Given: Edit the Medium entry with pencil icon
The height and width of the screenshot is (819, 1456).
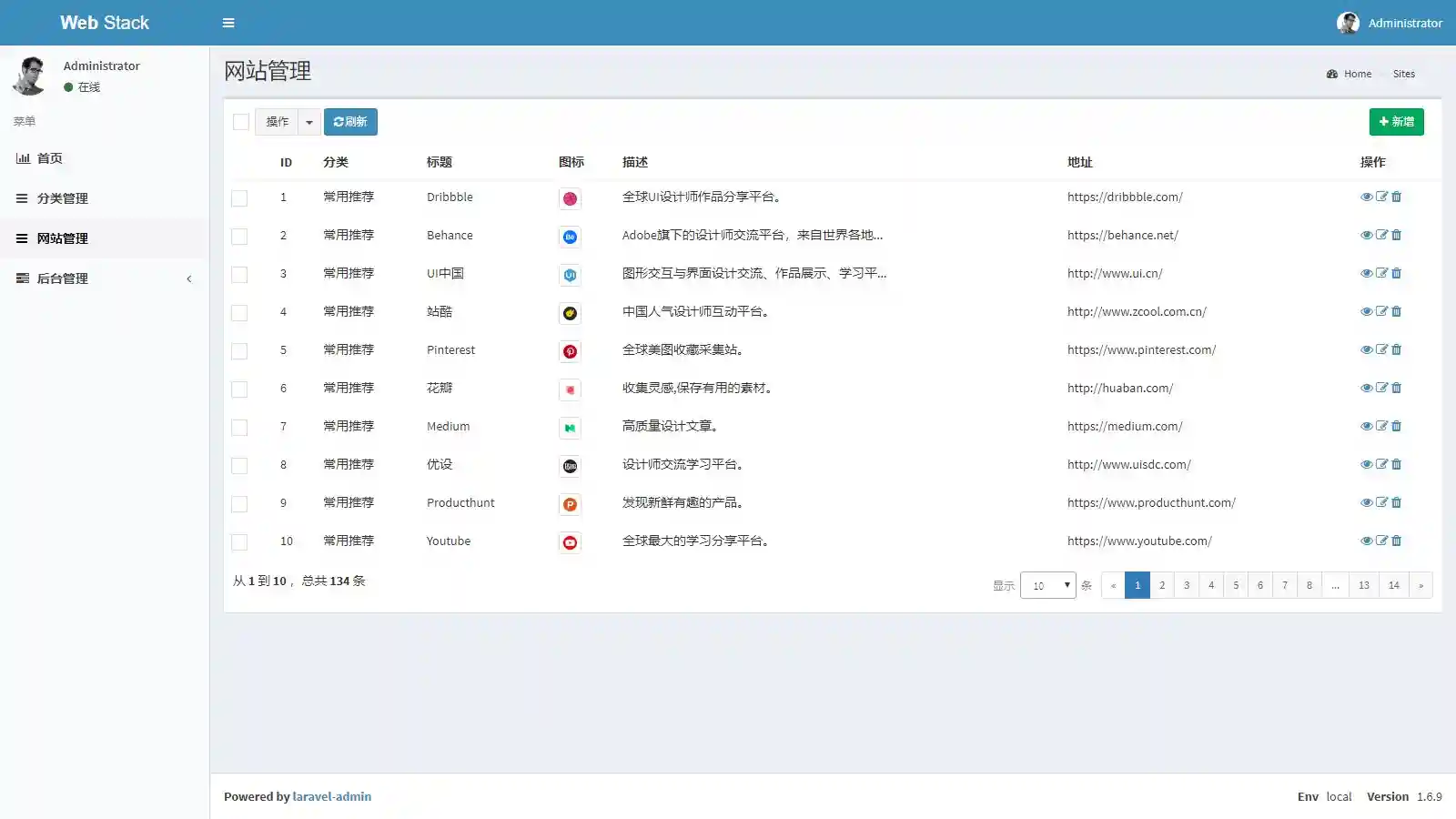Looking at the screenshot, I should click(x=1381, y=426).
